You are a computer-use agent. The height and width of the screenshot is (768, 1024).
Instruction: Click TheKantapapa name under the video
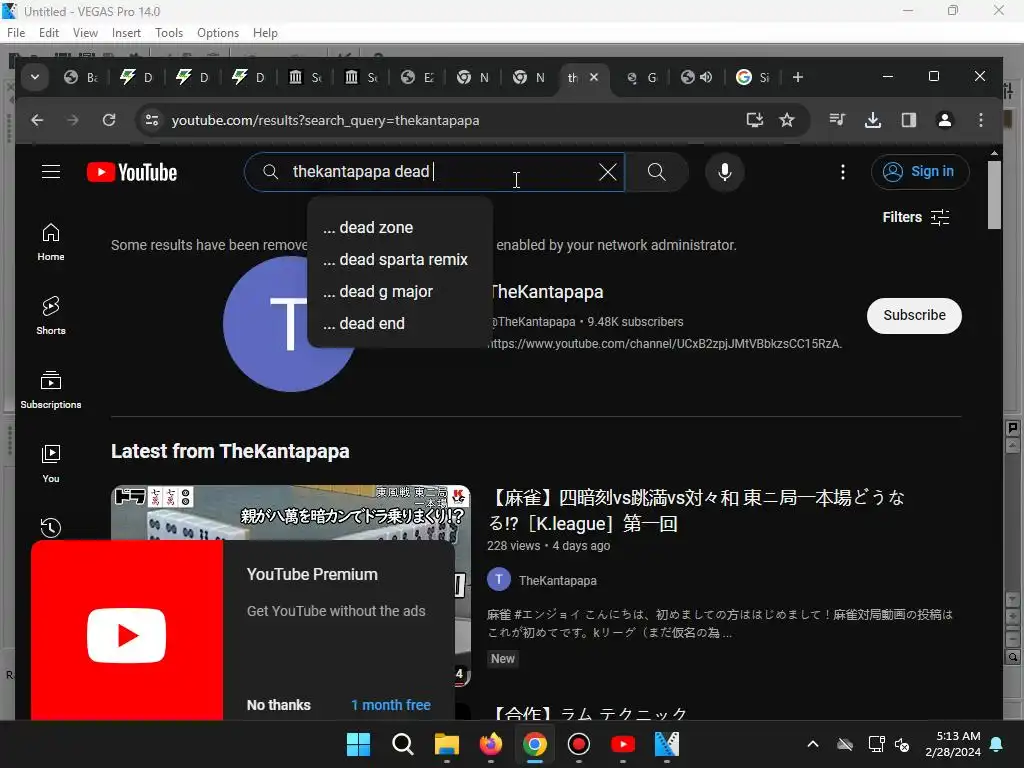558,581
